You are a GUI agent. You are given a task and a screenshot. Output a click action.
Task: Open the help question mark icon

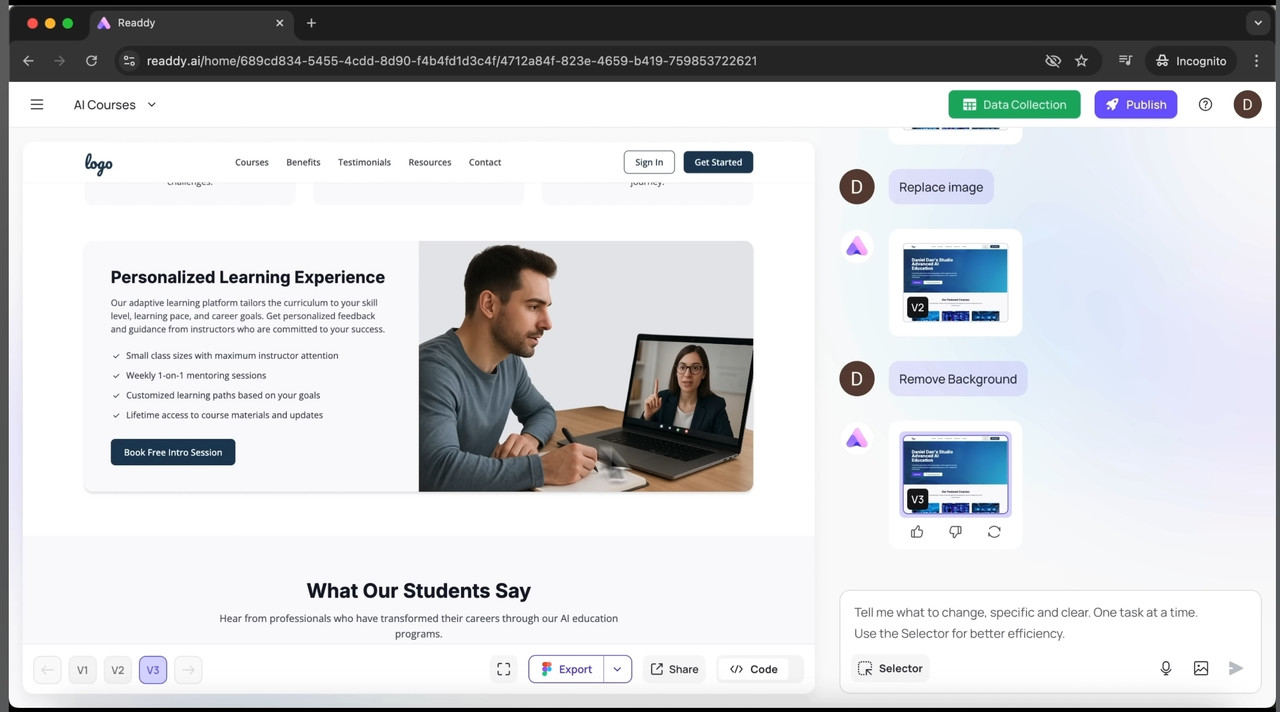coord(1205,104)
